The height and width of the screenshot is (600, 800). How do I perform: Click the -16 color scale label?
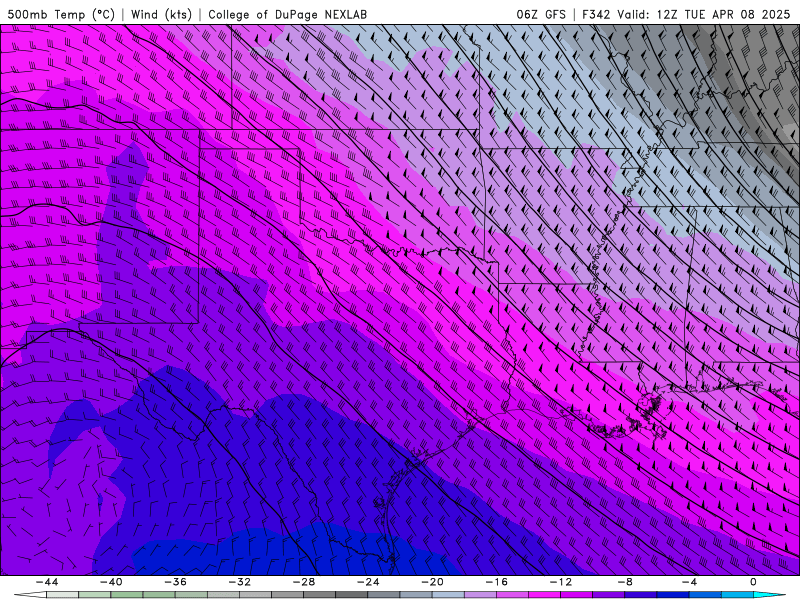click(x=497, y=582)
